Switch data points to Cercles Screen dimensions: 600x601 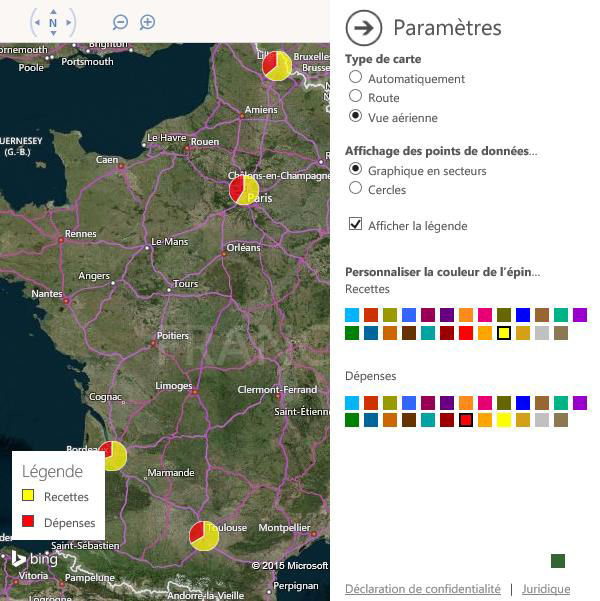click(355, 189)
